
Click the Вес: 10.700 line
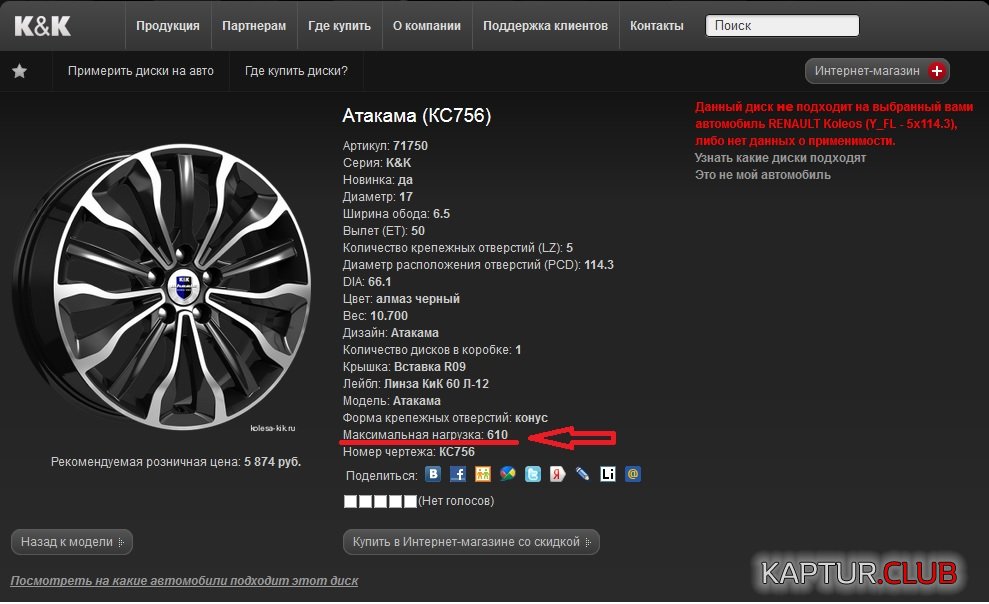[375, 316]
